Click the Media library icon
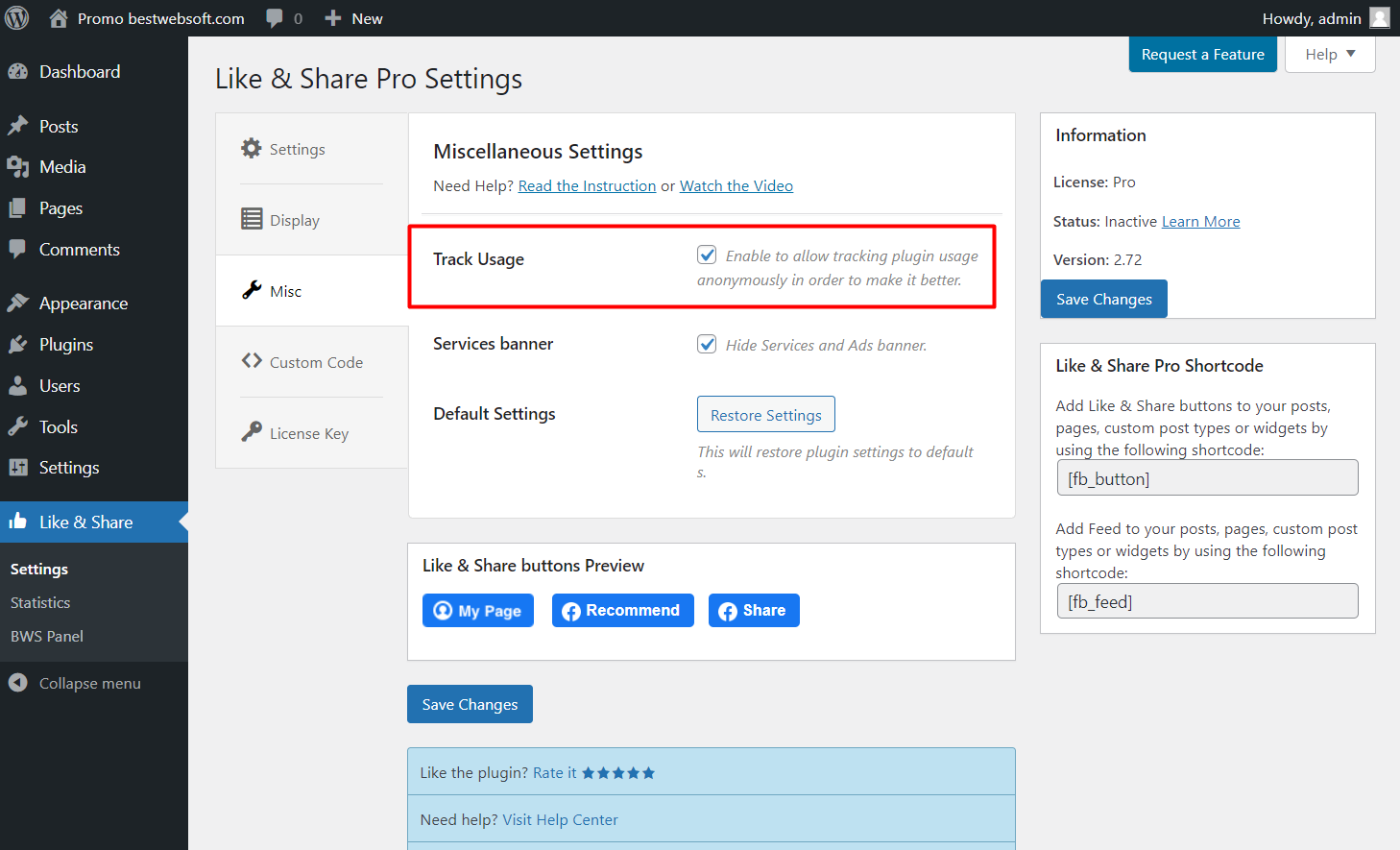Screen dimensions: 1400x850 17,167
